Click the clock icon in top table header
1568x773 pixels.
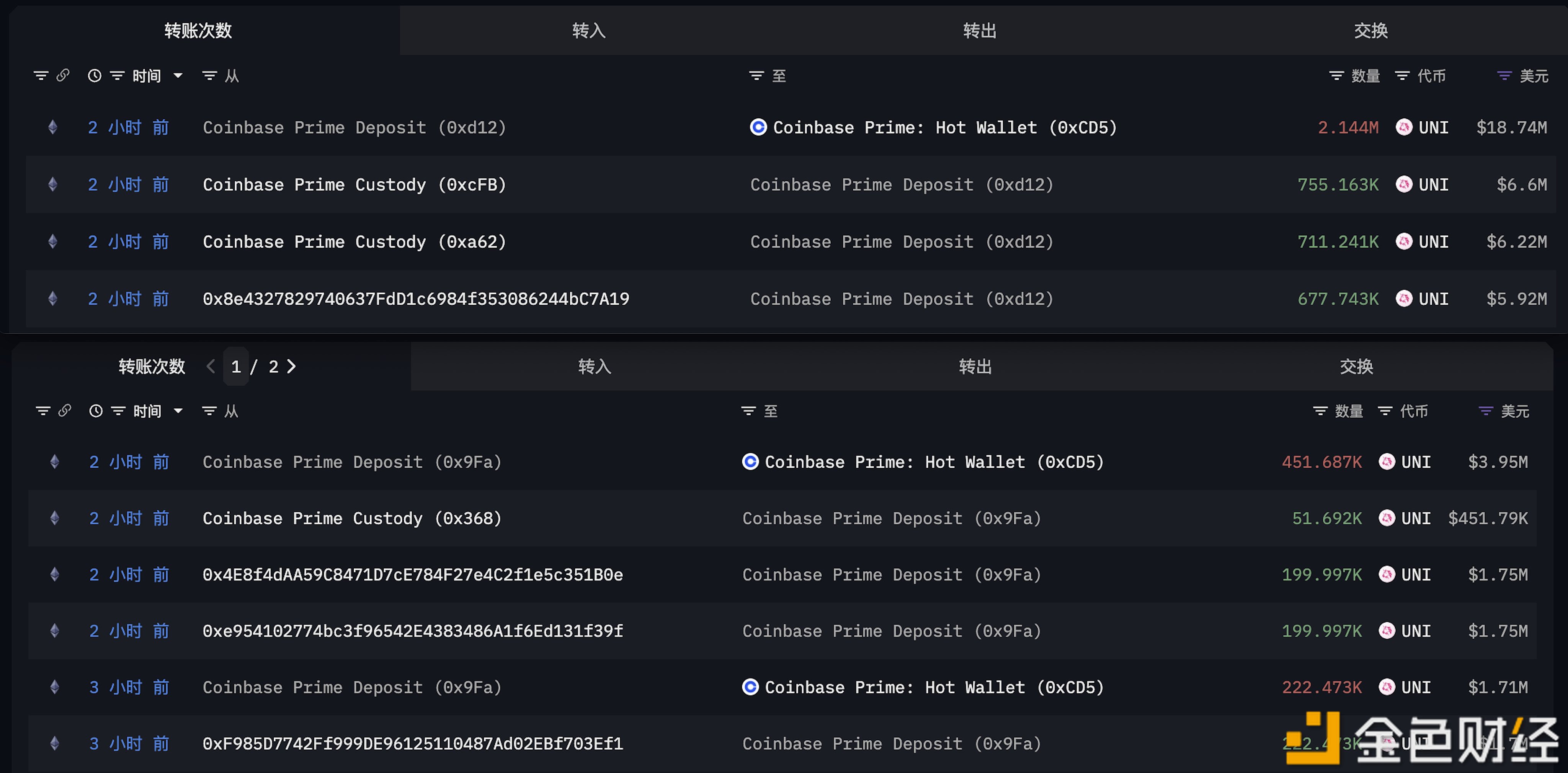pyautogui.click(x=94, y=75)
